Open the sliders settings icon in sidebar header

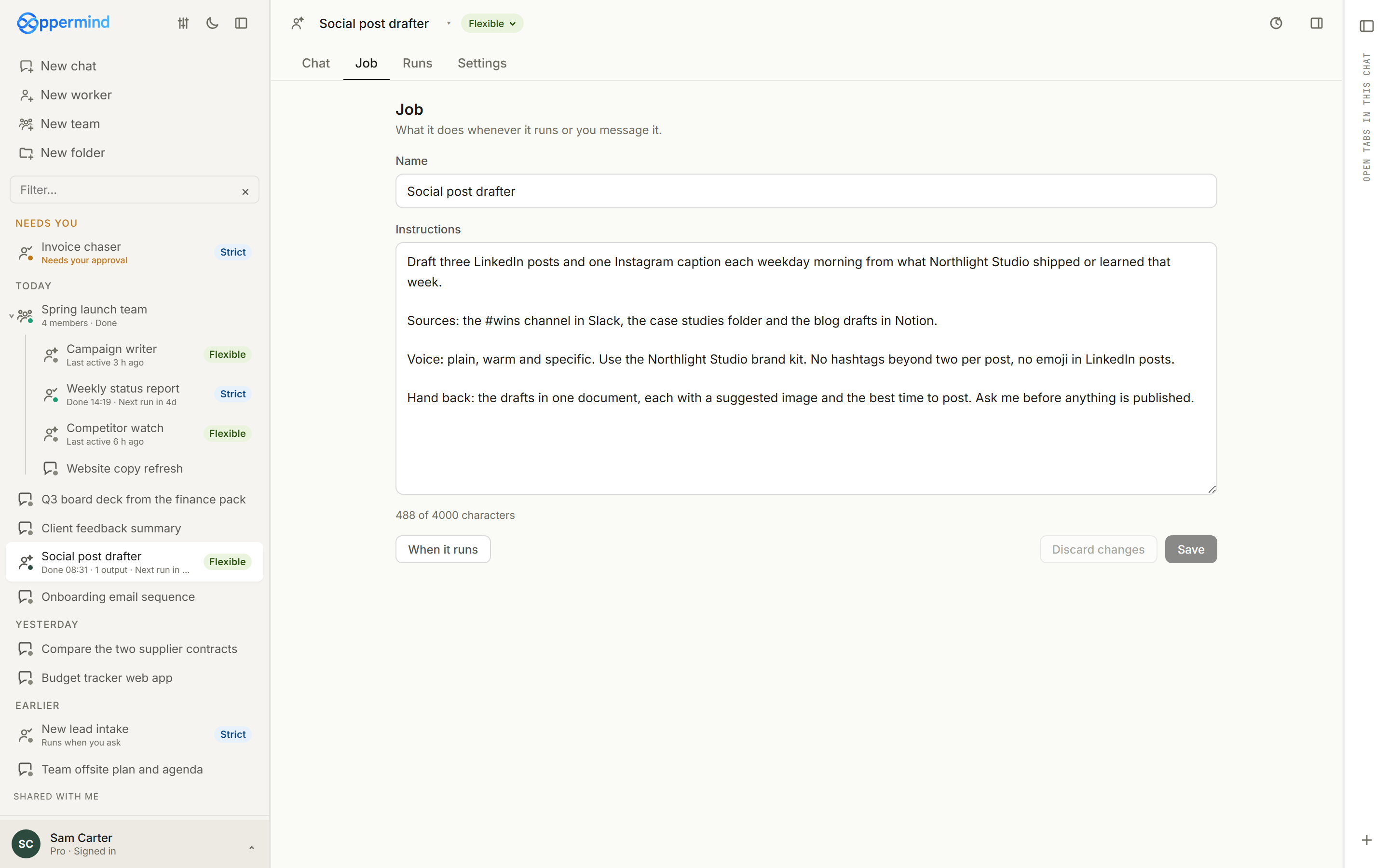tap(183, 24)
